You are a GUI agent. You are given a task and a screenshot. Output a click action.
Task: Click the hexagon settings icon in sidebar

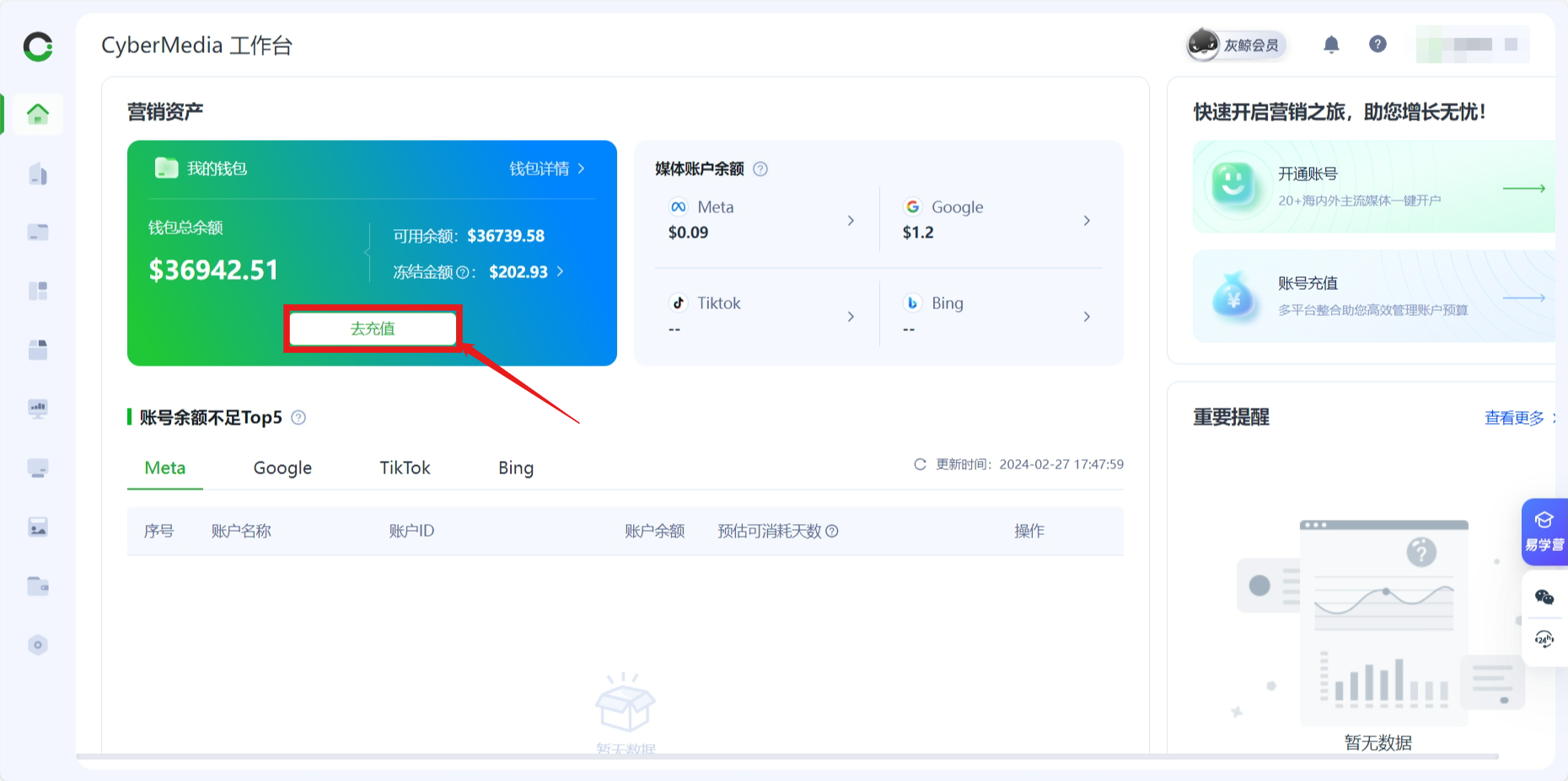click(x=38, y=645)
